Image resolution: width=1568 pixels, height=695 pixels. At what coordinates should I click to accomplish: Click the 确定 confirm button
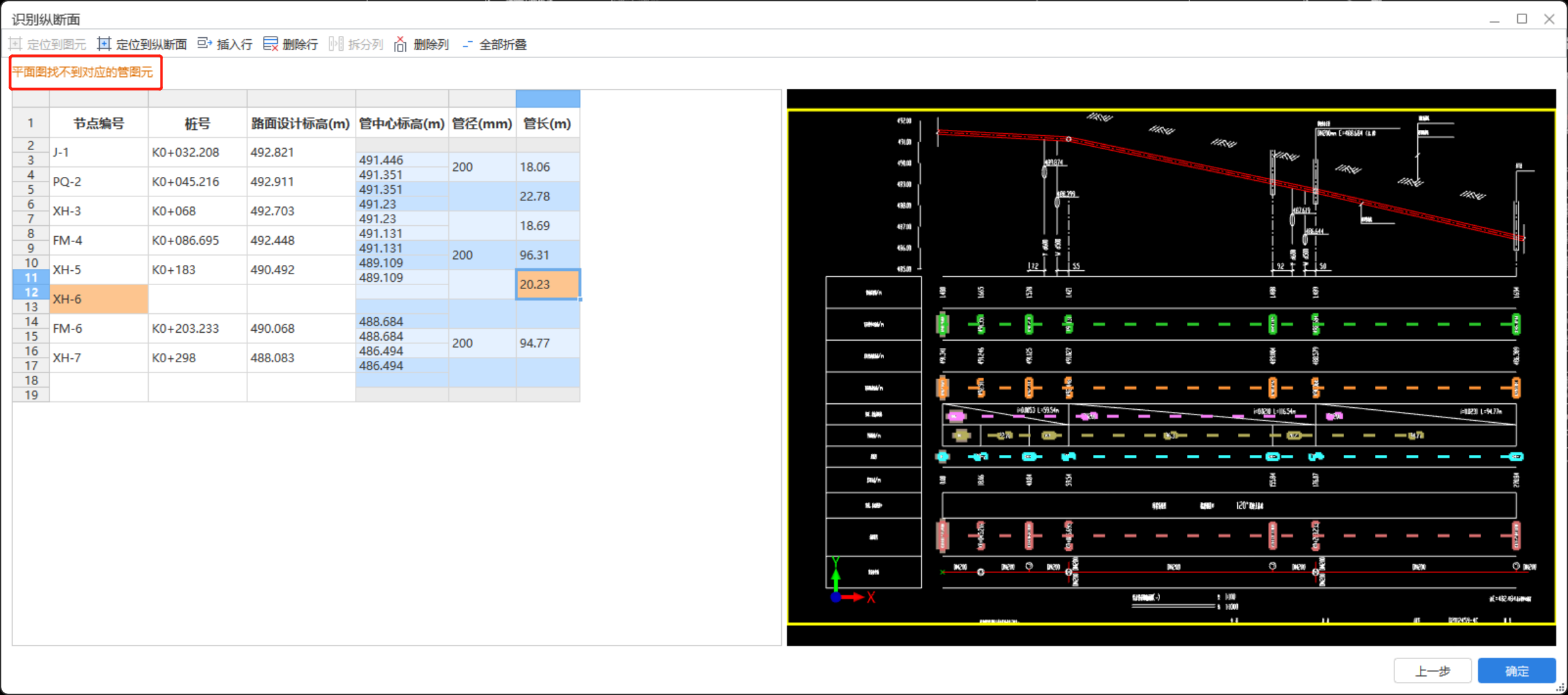pos(1516,671)
